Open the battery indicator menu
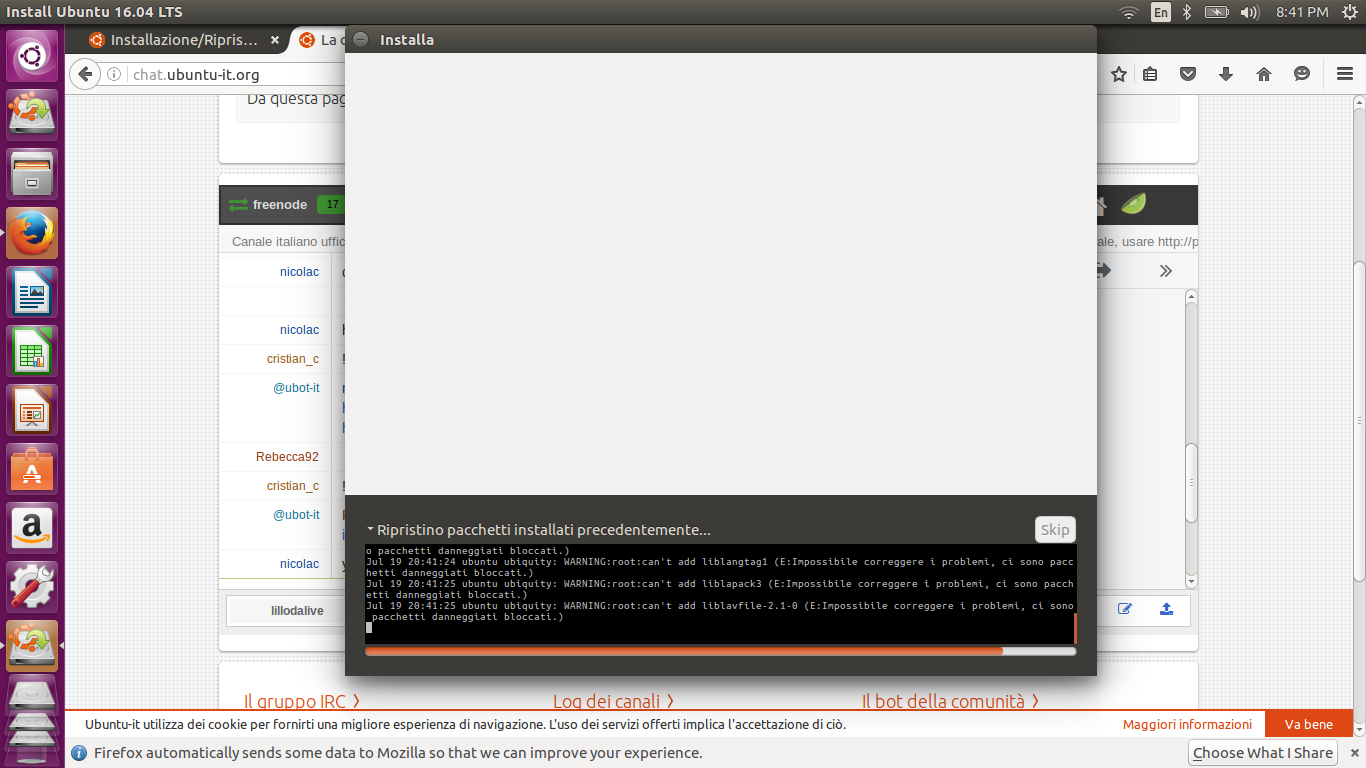 [x=1216, y=12]
